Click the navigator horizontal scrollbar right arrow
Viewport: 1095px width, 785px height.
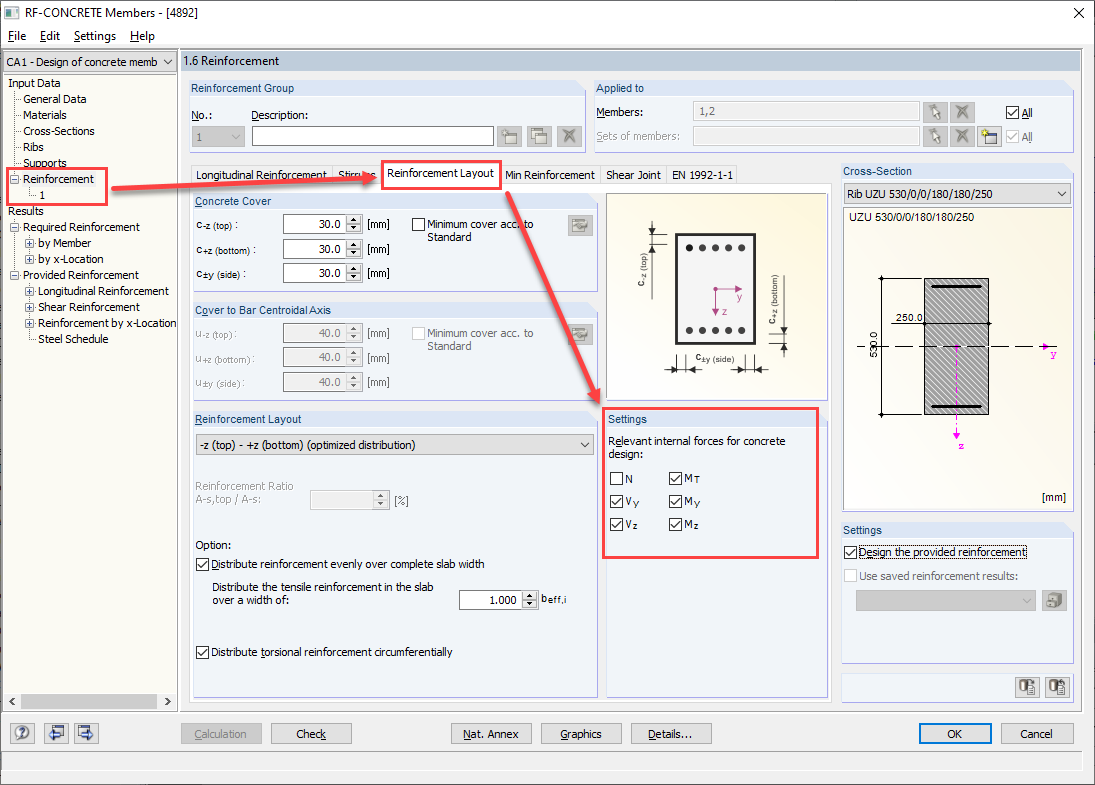[x=168, y=701]
